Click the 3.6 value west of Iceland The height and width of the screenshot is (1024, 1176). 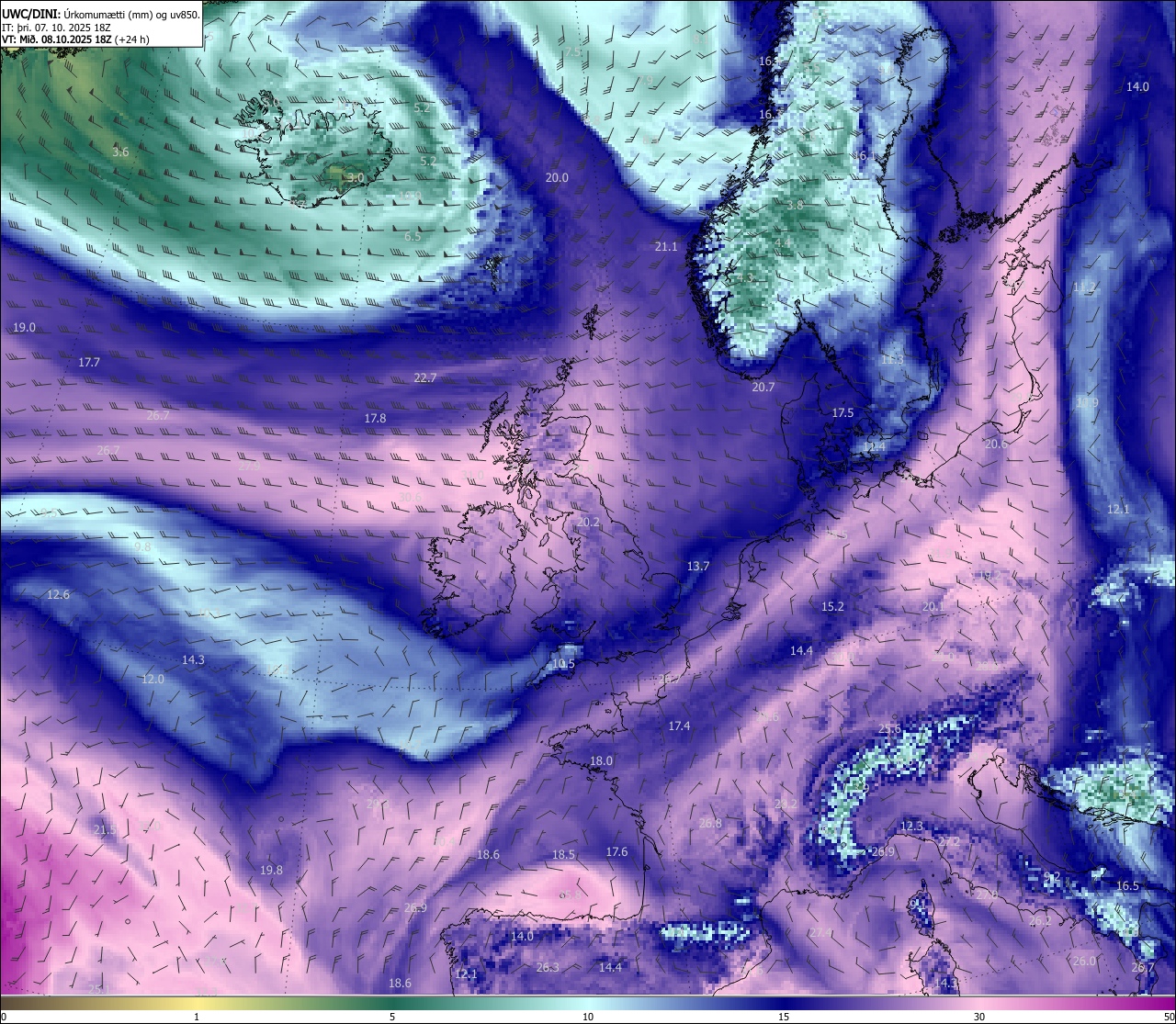(120, 152)
